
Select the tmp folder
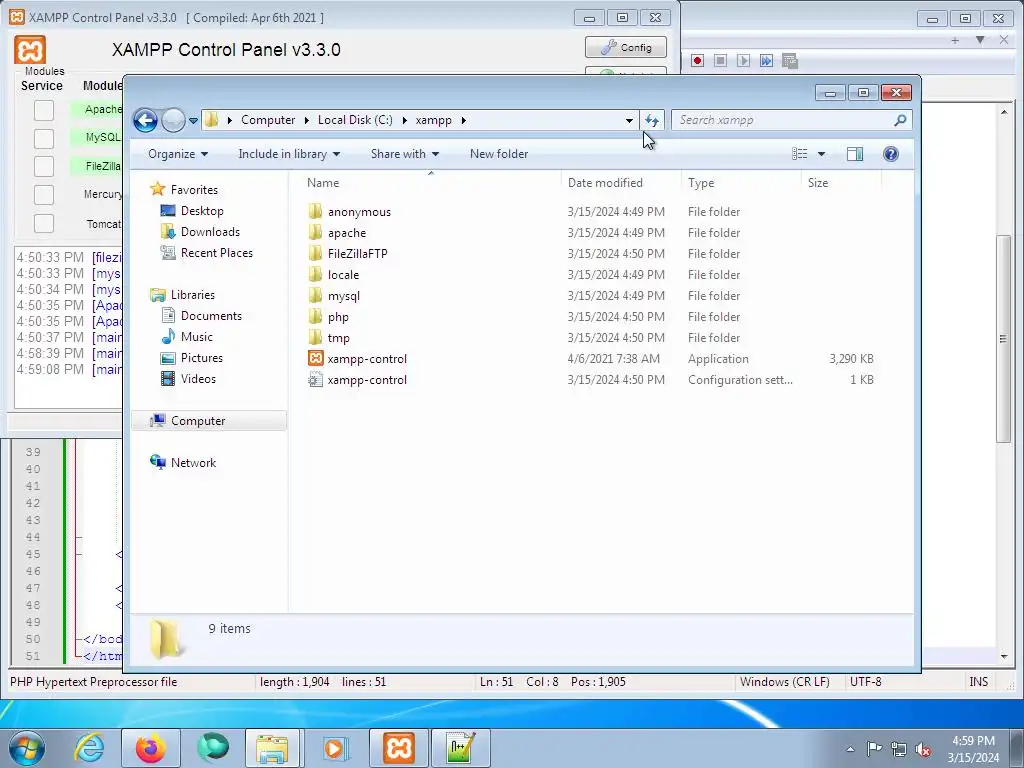point(338,338)
